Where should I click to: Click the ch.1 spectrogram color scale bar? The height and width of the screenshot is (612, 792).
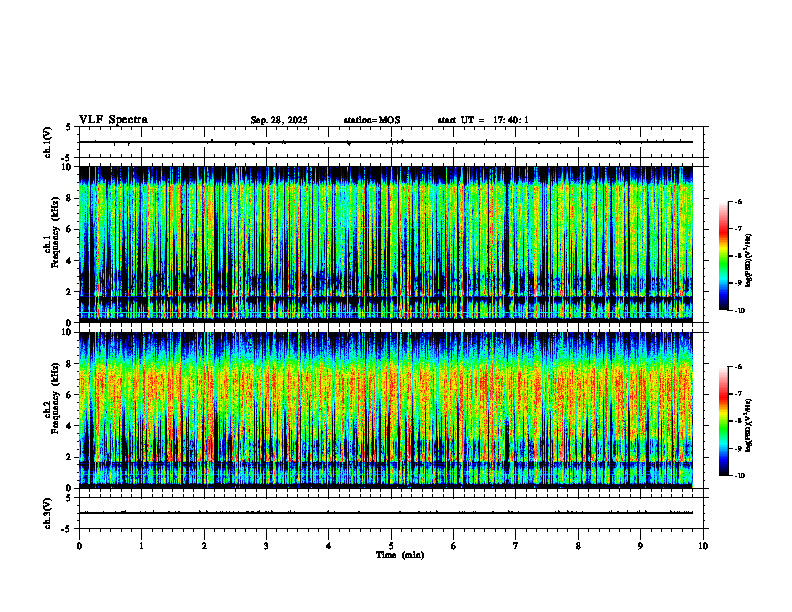coord(724,256)
